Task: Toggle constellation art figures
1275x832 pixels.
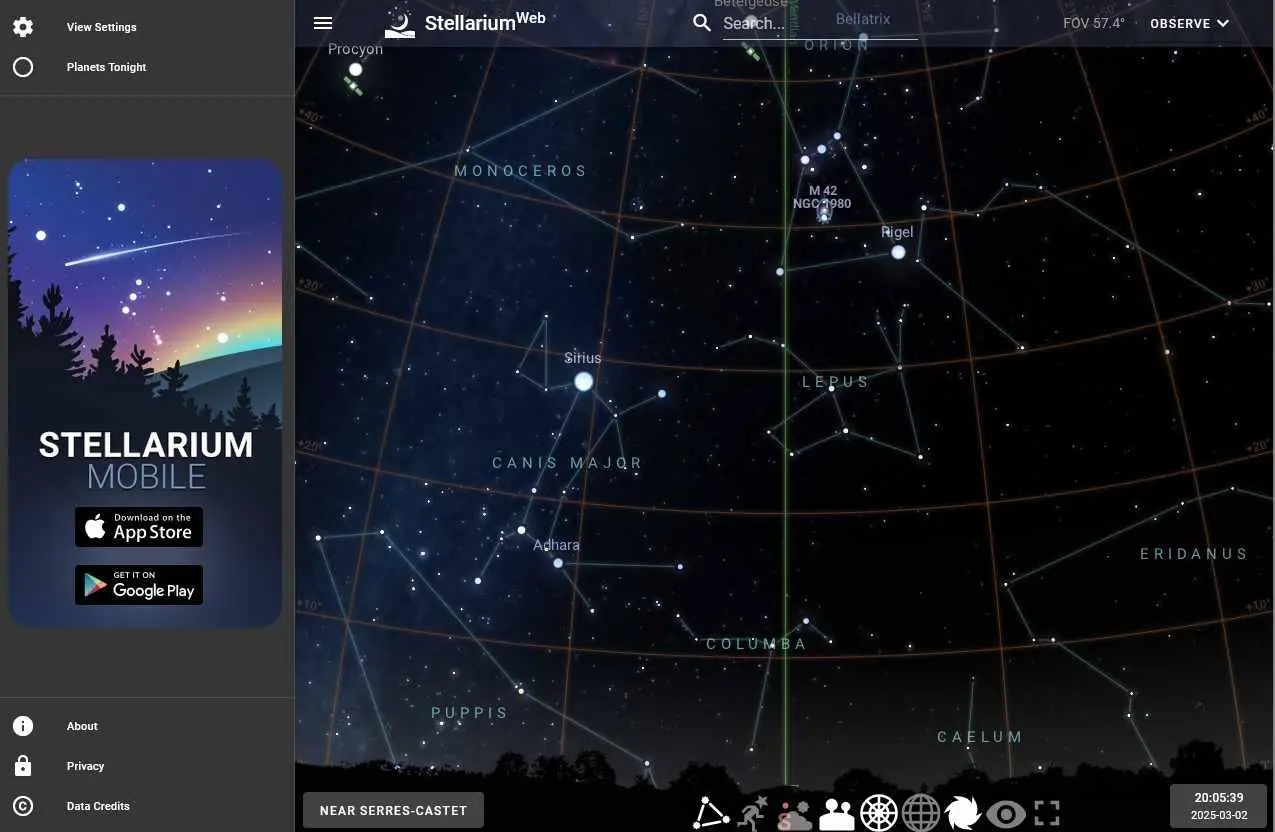Action: [752, 813]
